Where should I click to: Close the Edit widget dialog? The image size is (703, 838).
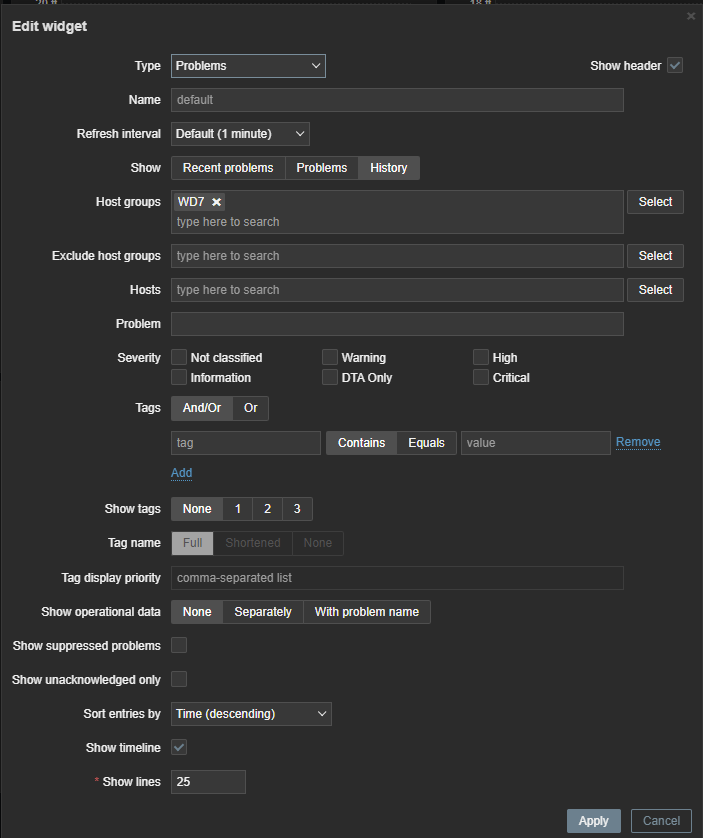pos(690,16)
